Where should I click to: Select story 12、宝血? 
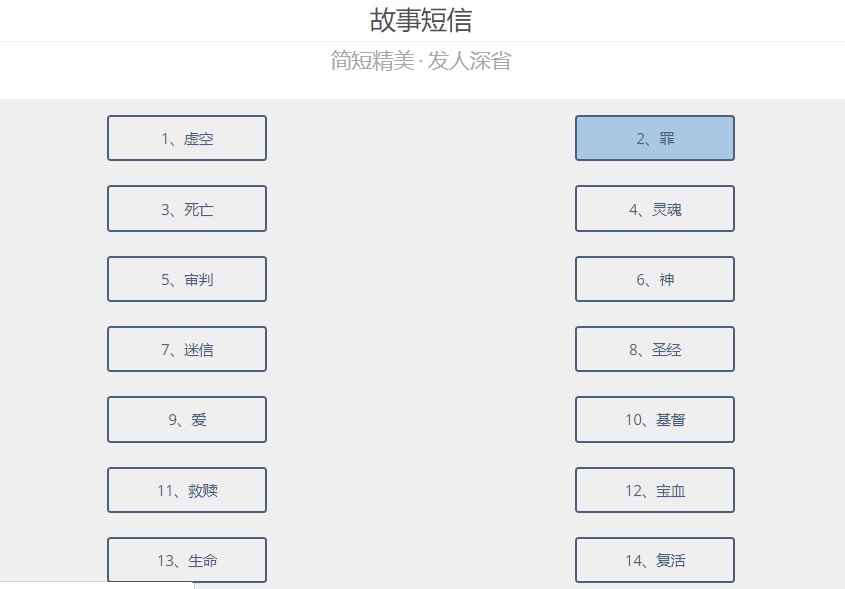coord(655,490)
